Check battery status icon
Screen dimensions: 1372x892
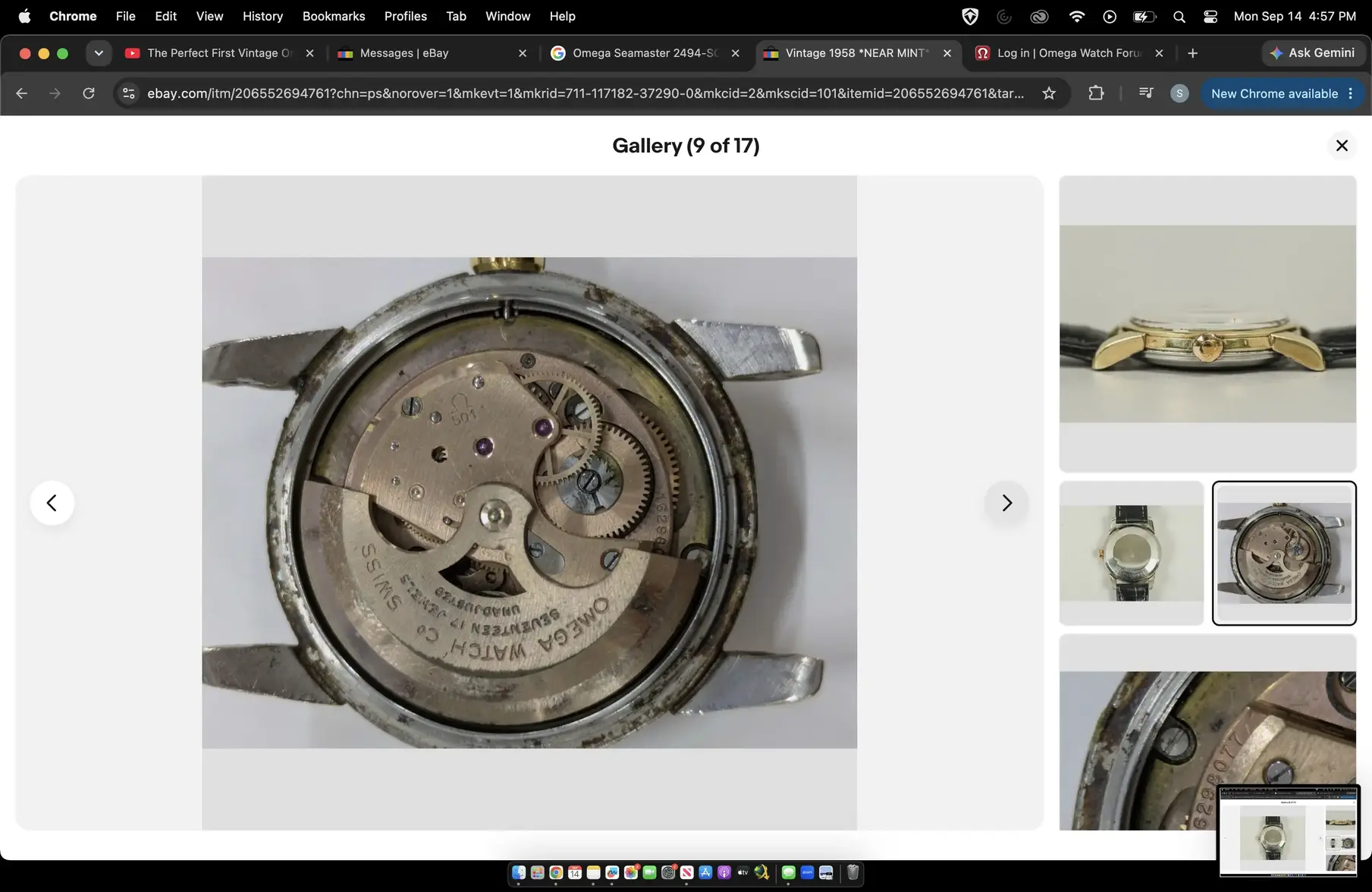1144,16
